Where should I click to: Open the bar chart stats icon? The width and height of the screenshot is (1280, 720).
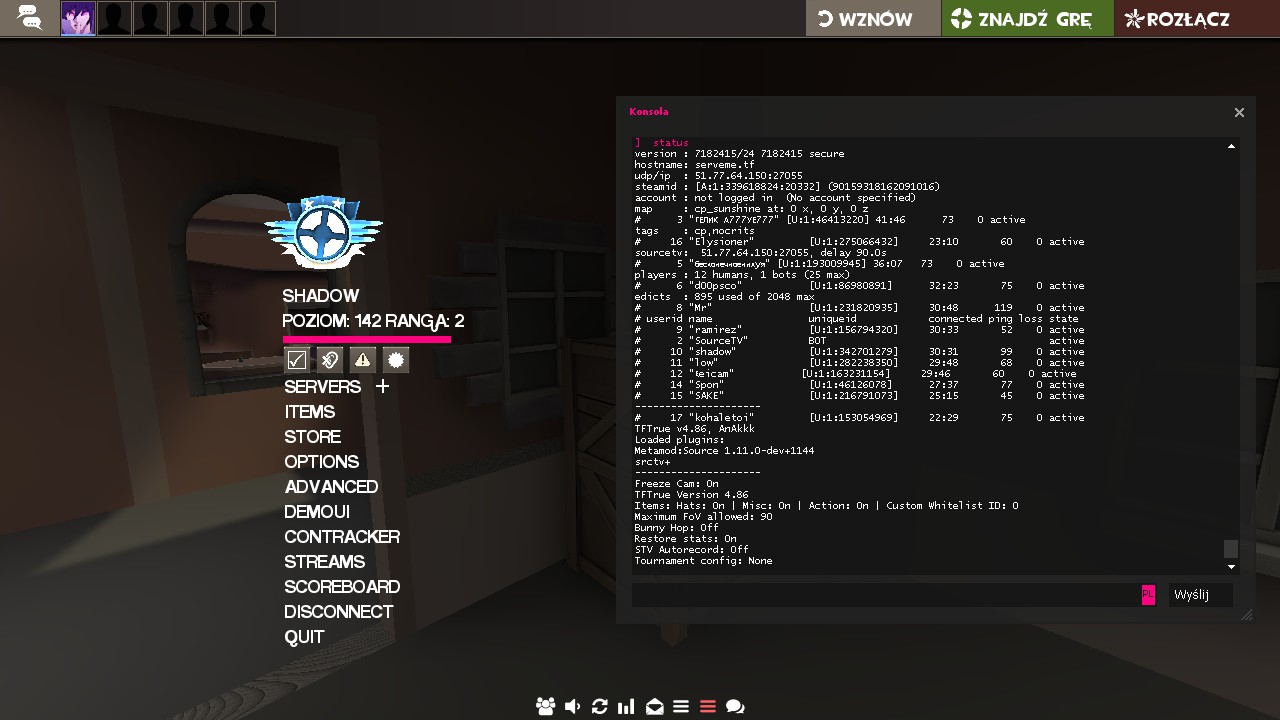[626, 706]
